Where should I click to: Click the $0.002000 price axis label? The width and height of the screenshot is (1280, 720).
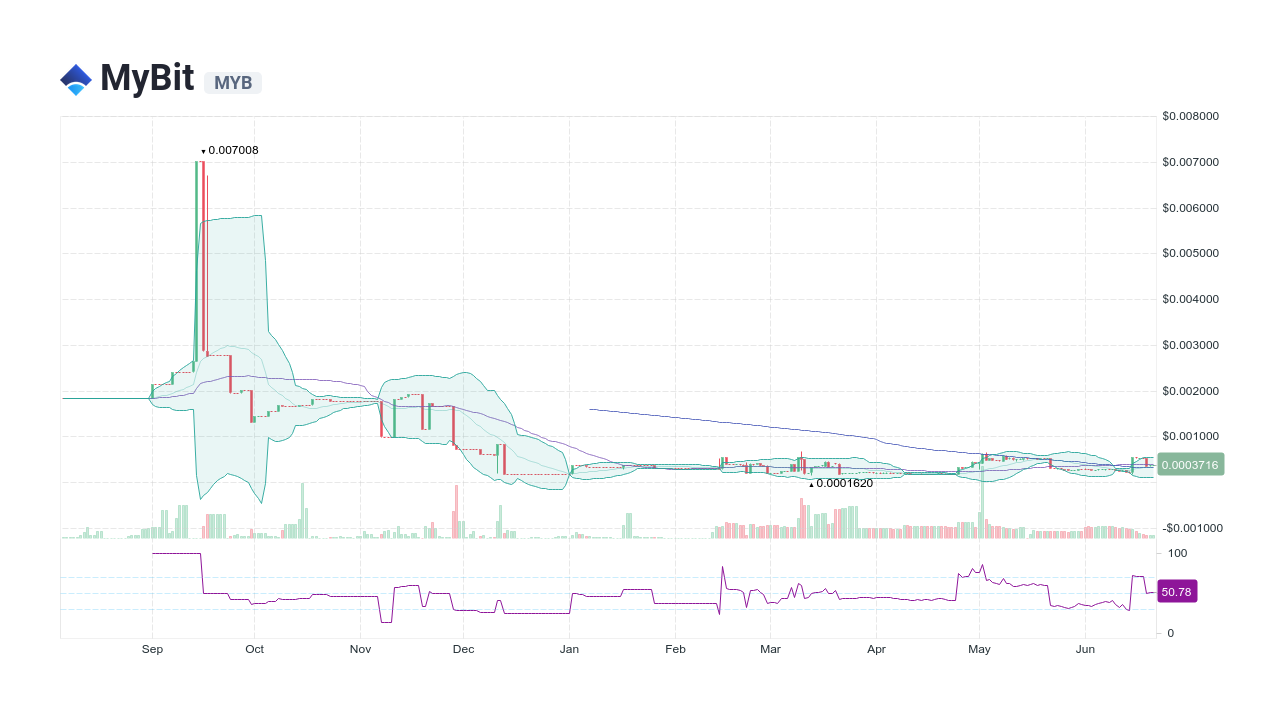(x=1191, y=391)
